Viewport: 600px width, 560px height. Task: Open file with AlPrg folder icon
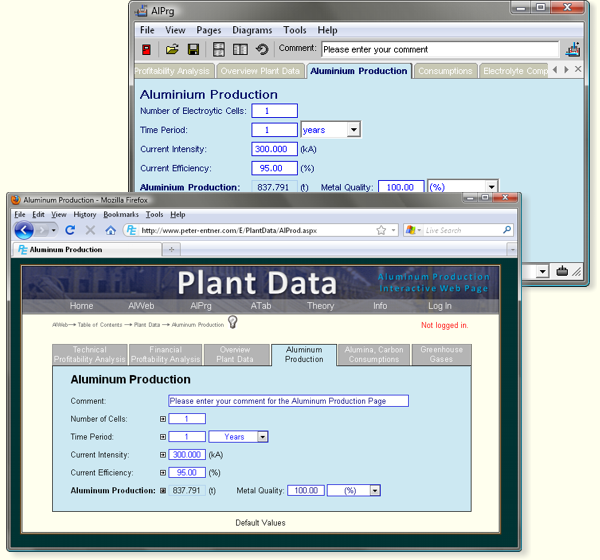click(172, 49)
